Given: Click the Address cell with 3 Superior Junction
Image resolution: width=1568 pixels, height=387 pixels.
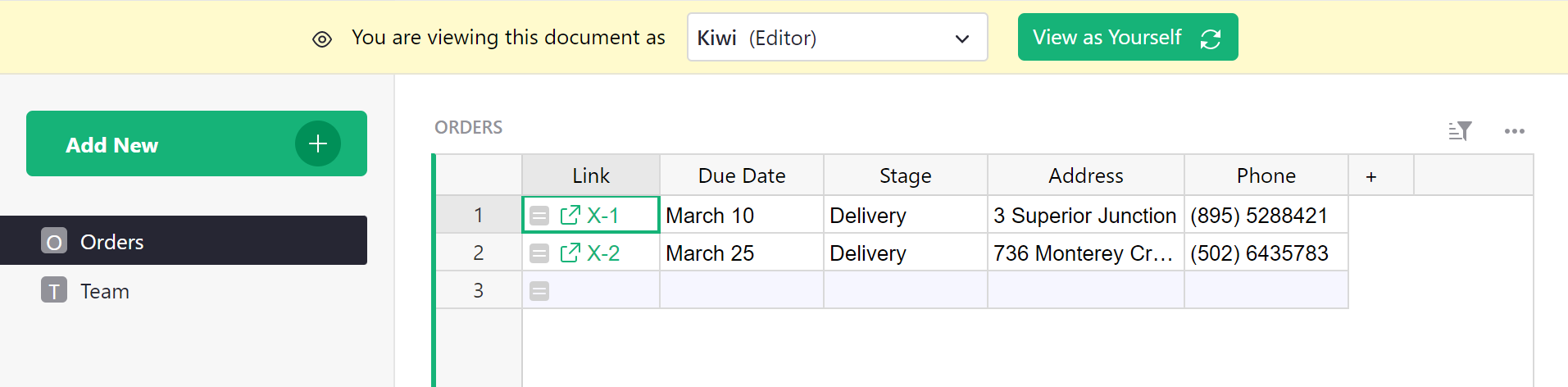Looking at the screenshot, I should coord(1084,216).
